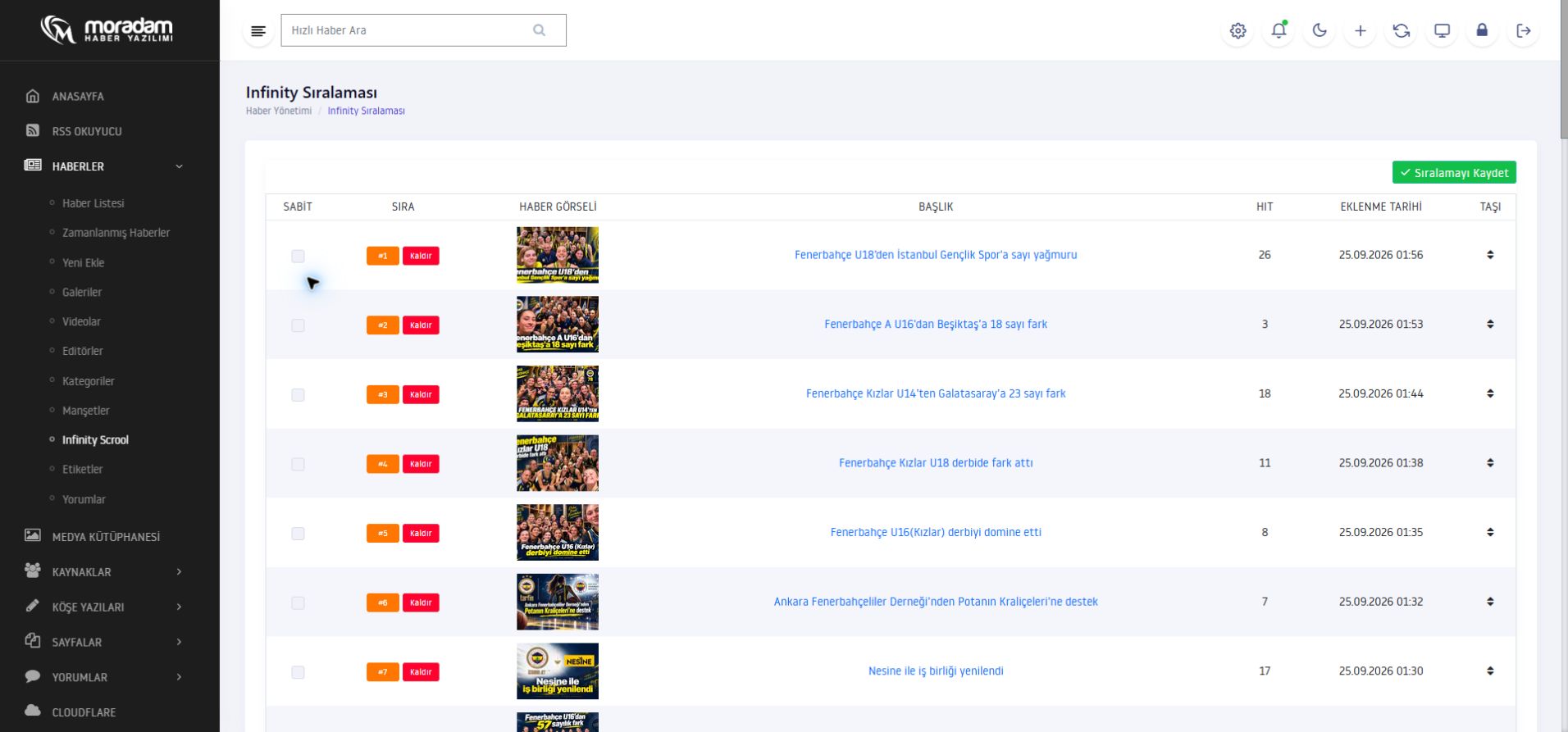Click the lock screen icon

(x=1482, y=31)
